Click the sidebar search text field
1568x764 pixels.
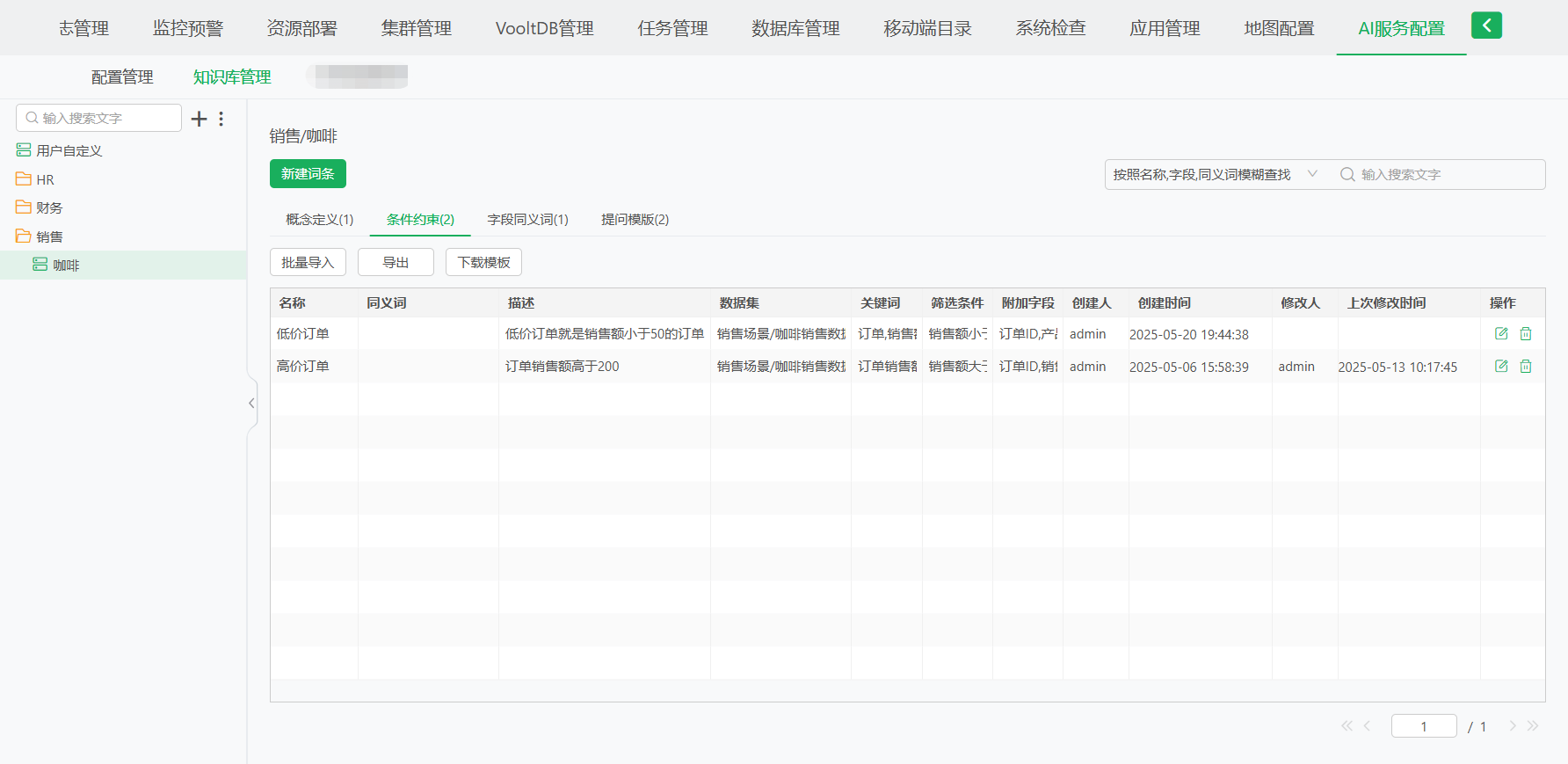point(98,118)
